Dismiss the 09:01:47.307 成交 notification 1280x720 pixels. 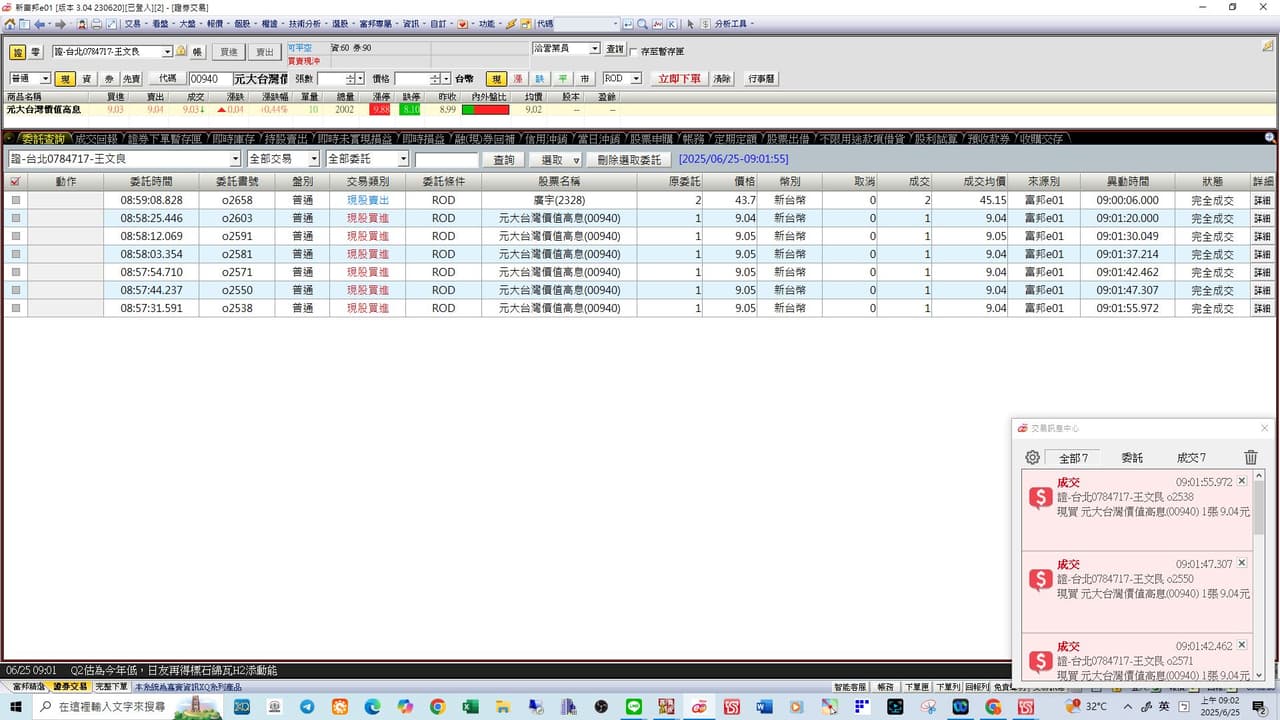pyautogui.click(x=1242, y=563)
